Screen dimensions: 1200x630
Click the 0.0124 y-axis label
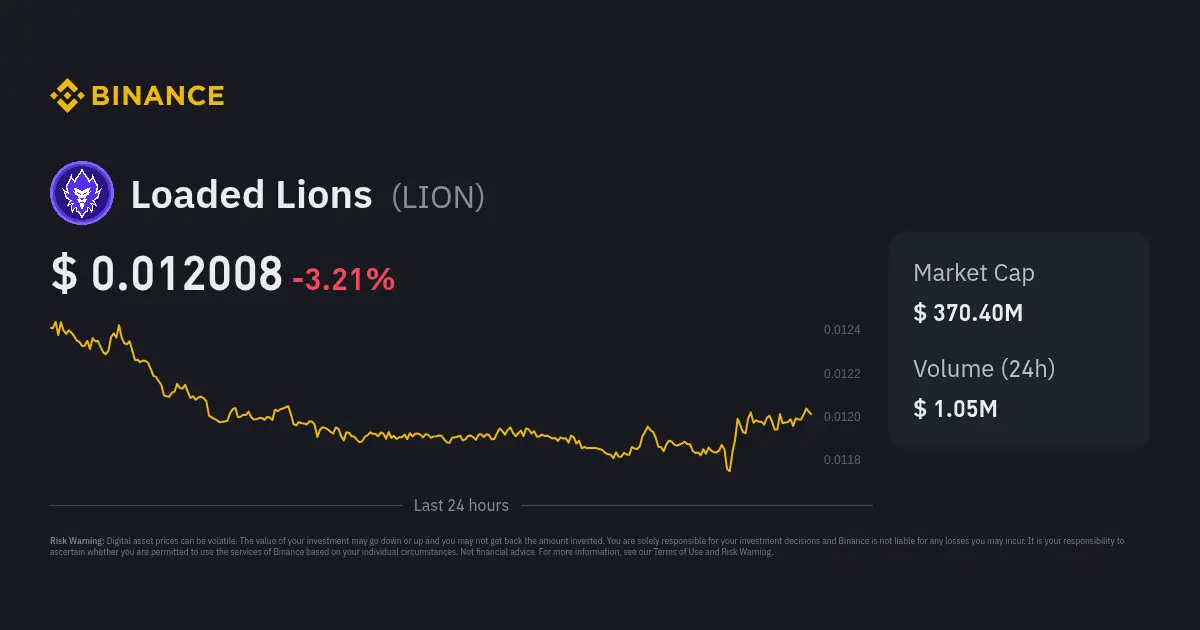[x=841, y=330]
